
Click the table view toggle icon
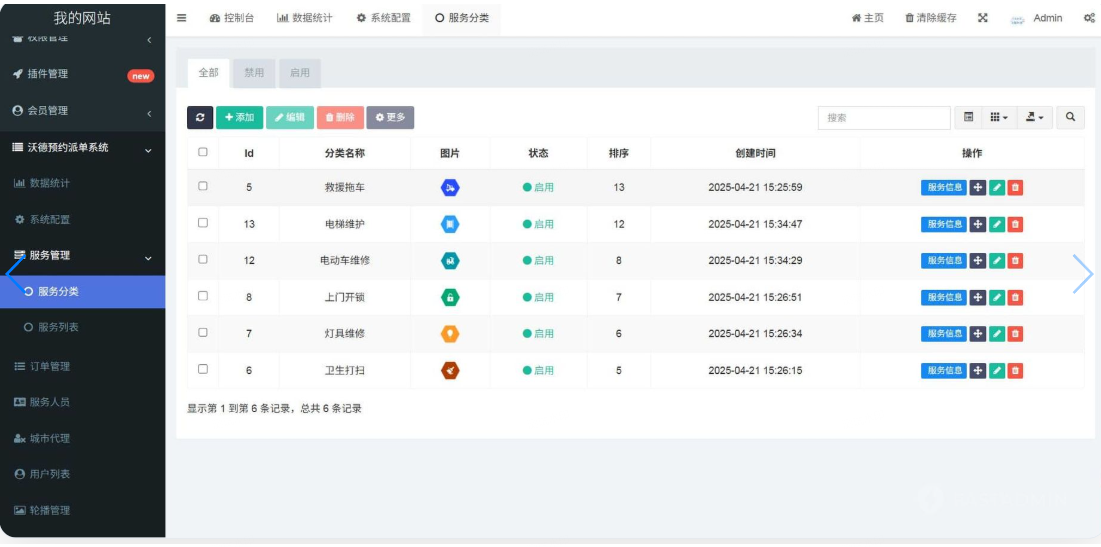(968, 118)
